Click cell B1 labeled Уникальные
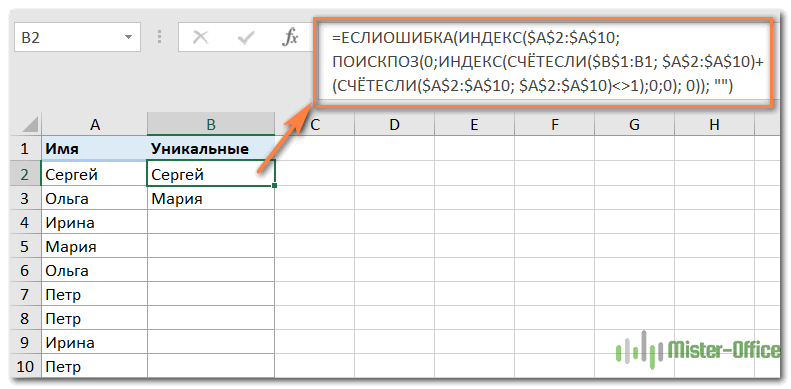The height and width of the screenshot is (389, 791). tap(211, 149)
